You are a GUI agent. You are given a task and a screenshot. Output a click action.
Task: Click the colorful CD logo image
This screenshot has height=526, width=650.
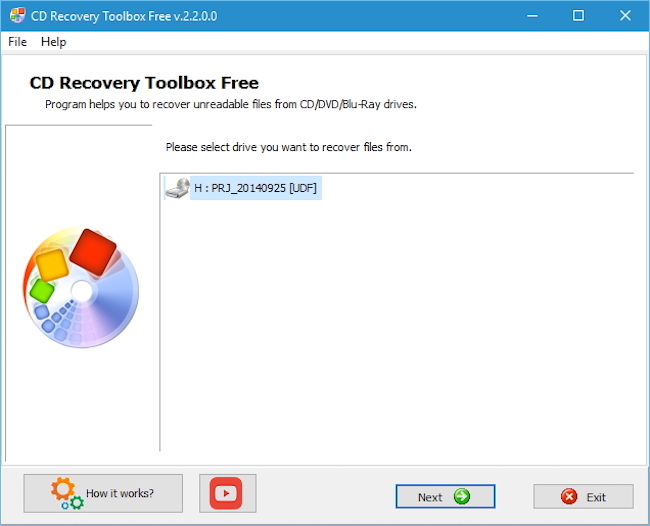(x=81, y=287)
